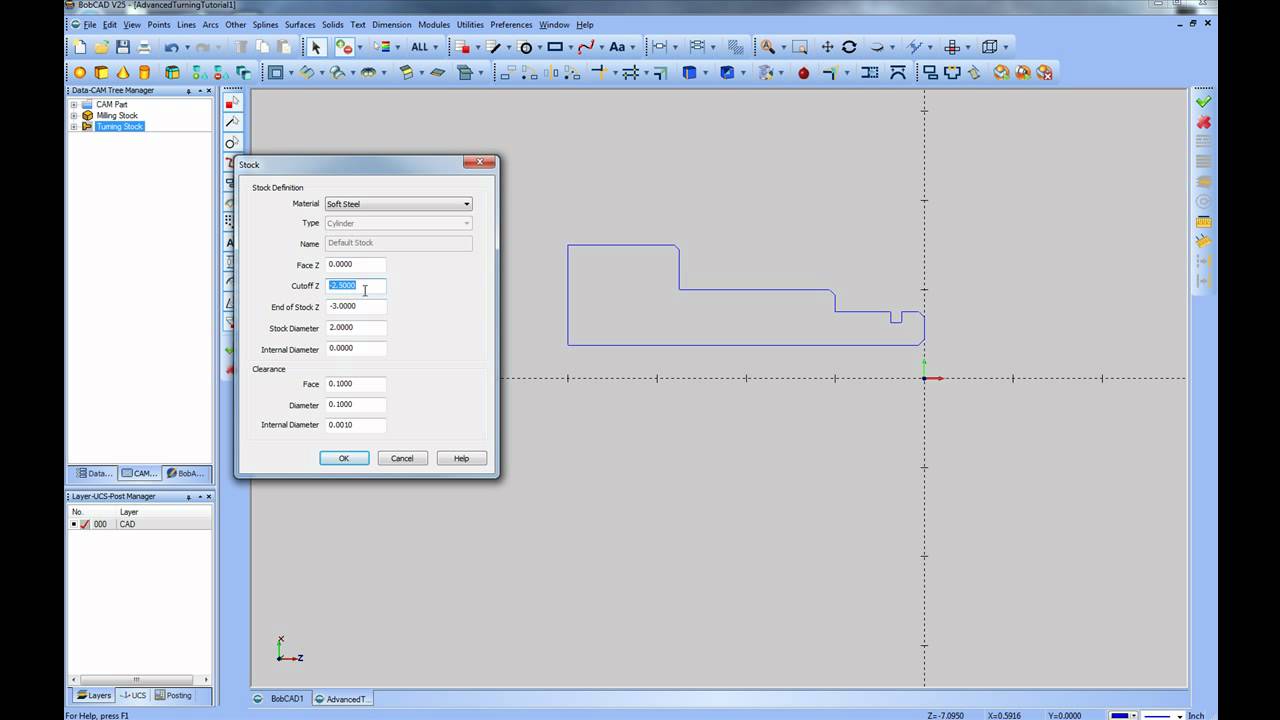Click Cancel in the Stock dialog
The image size is (1280, 720).
click(x=402, y=458)
